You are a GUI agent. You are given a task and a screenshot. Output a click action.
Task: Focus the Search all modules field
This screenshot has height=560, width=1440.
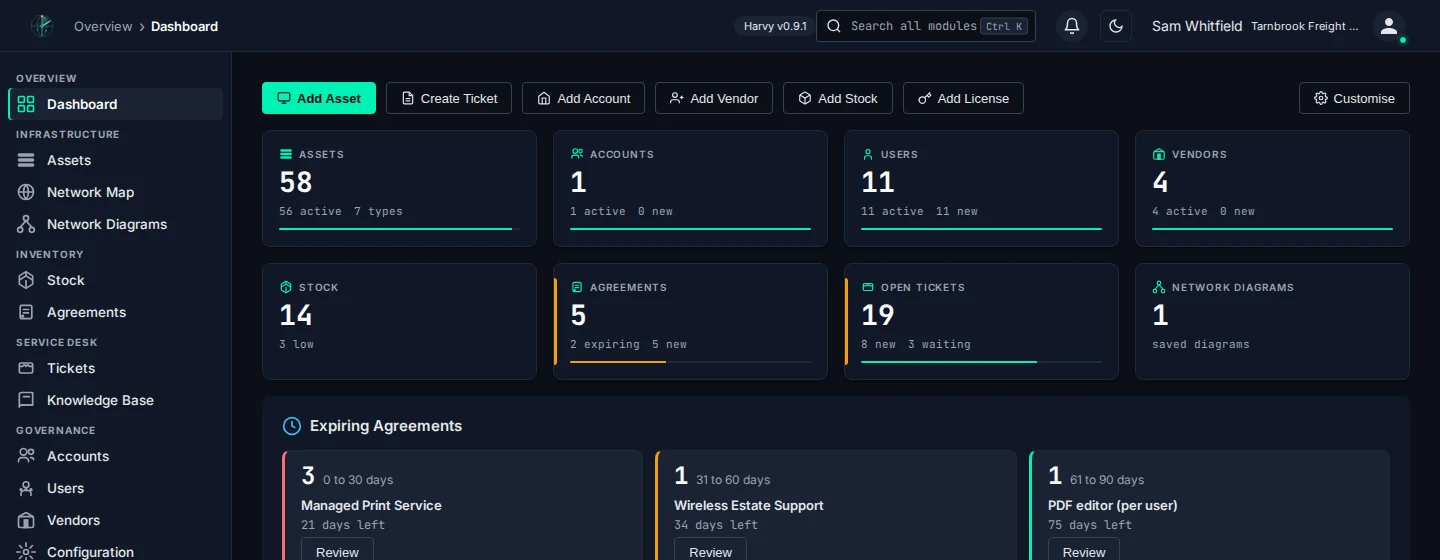[x=926, y=26]
